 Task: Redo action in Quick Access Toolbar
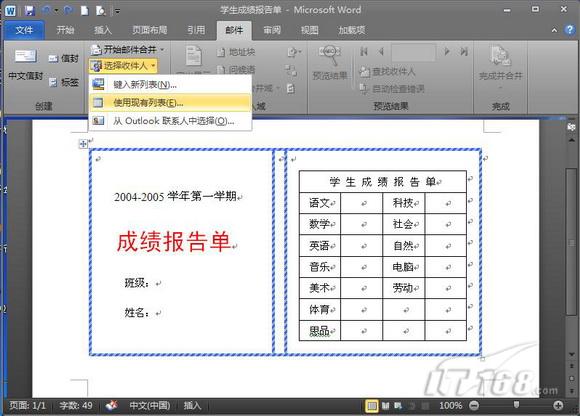68,10
